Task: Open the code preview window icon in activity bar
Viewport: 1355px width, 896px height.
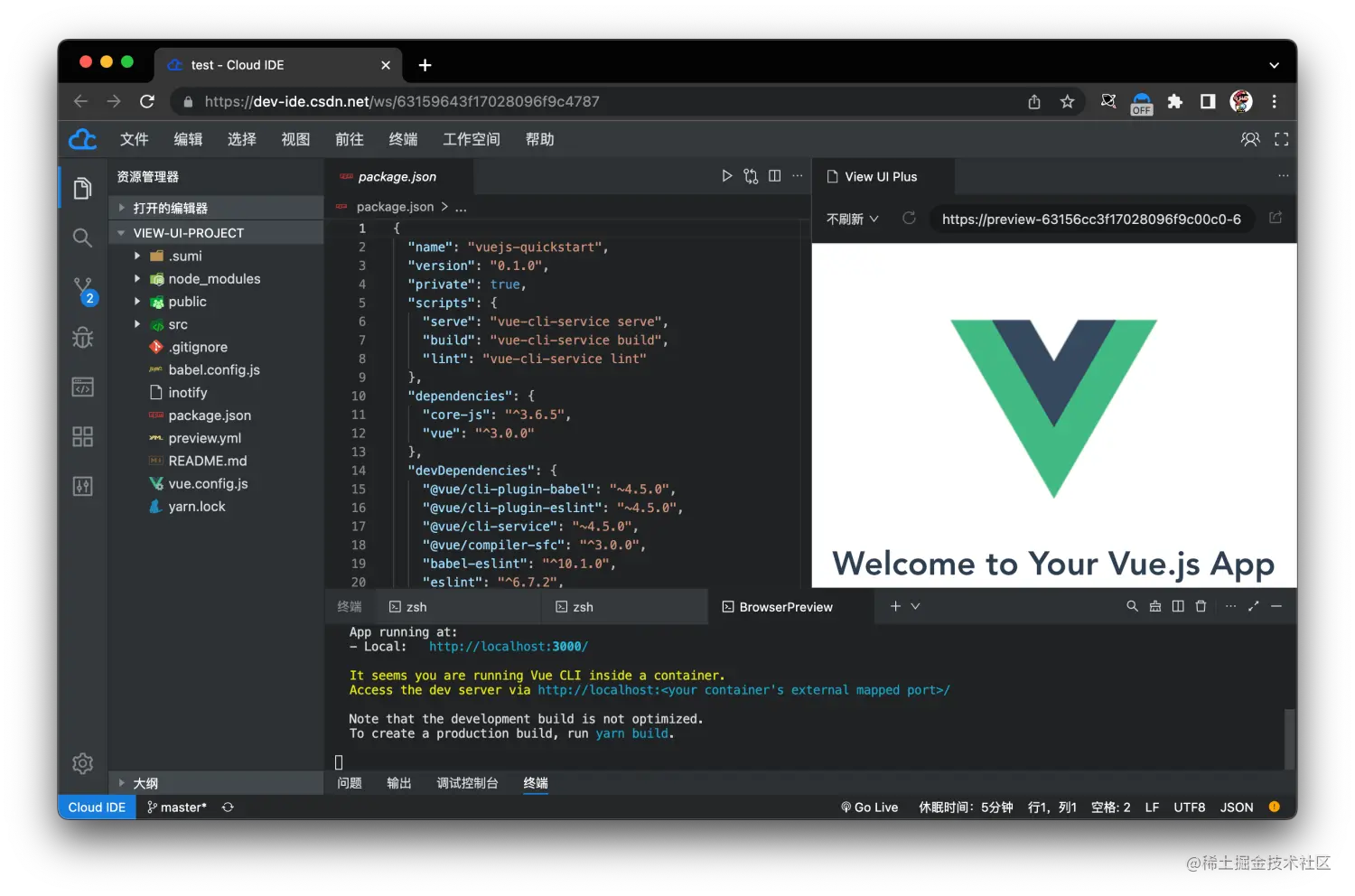Action: 82,387
